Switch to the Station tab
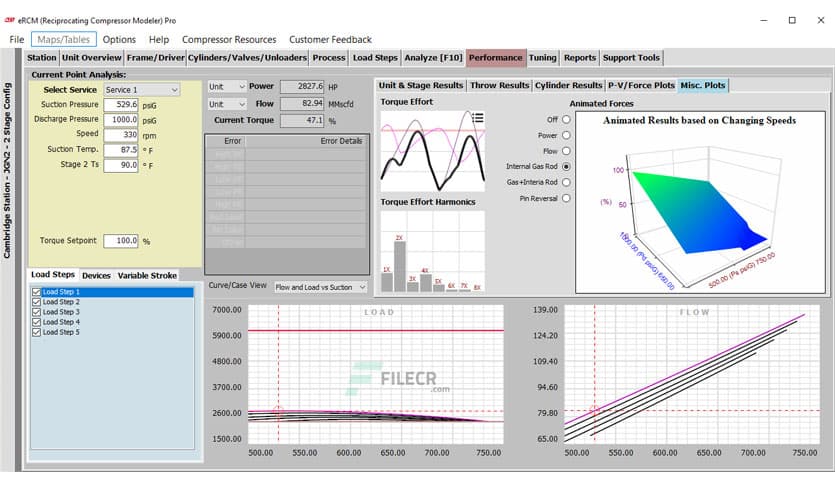This screenshot has height=484, width=836. 42,58
